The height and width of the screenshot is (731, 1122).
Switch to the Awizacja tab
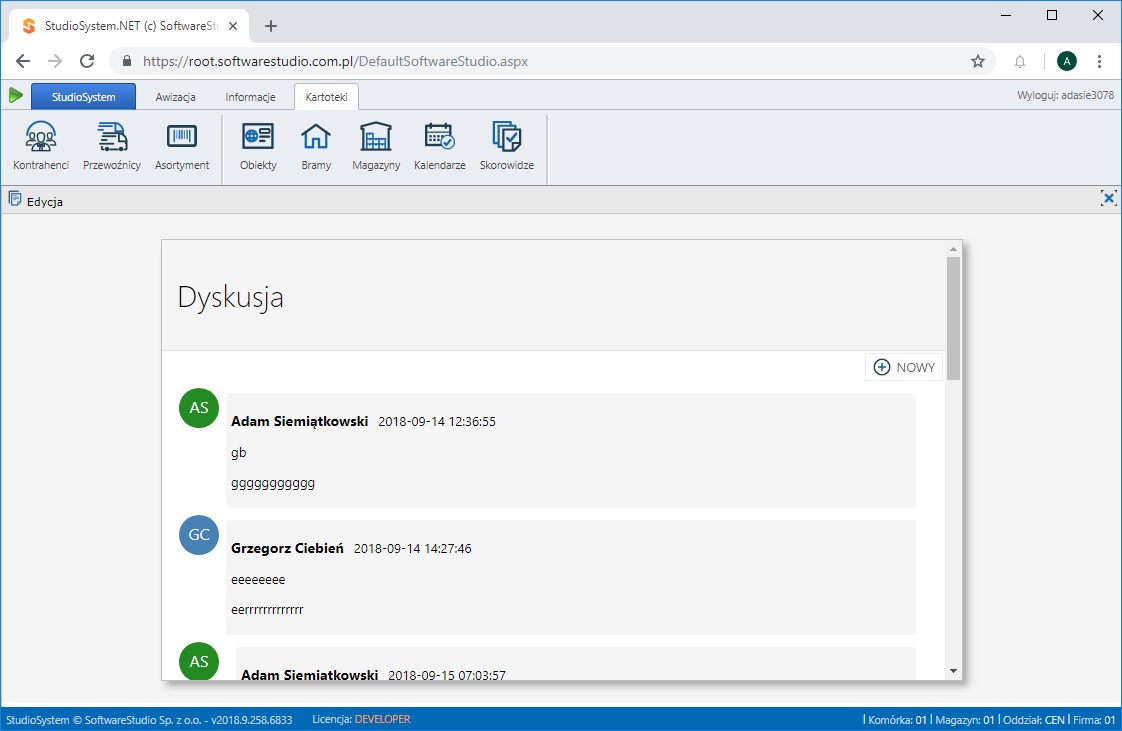tap(175, 97)
